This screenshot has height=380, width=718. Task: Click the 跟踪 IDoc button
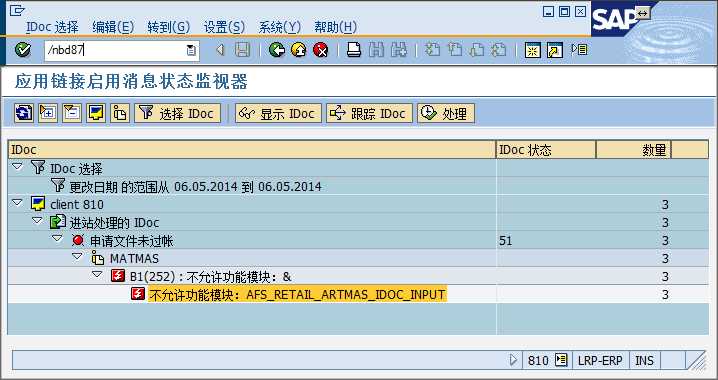coord(369,113)
